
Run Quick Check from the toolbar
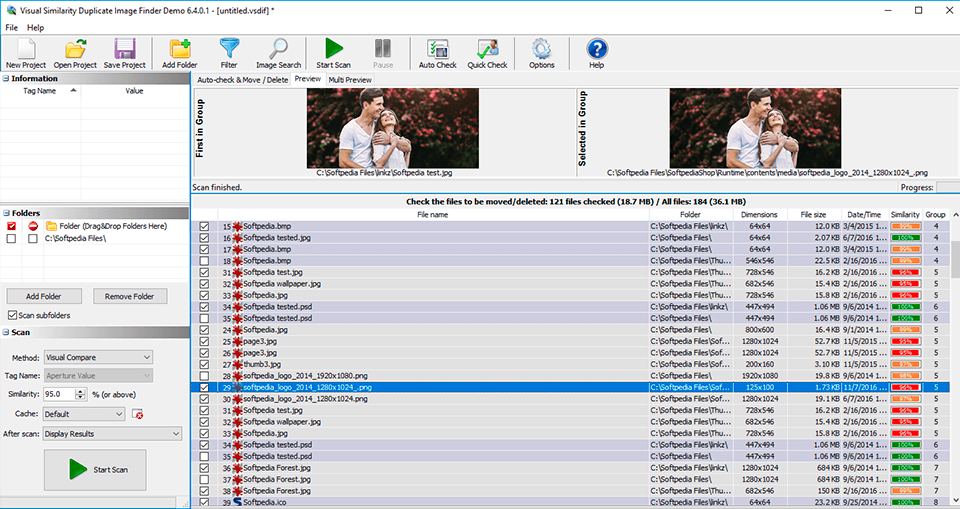487,50
